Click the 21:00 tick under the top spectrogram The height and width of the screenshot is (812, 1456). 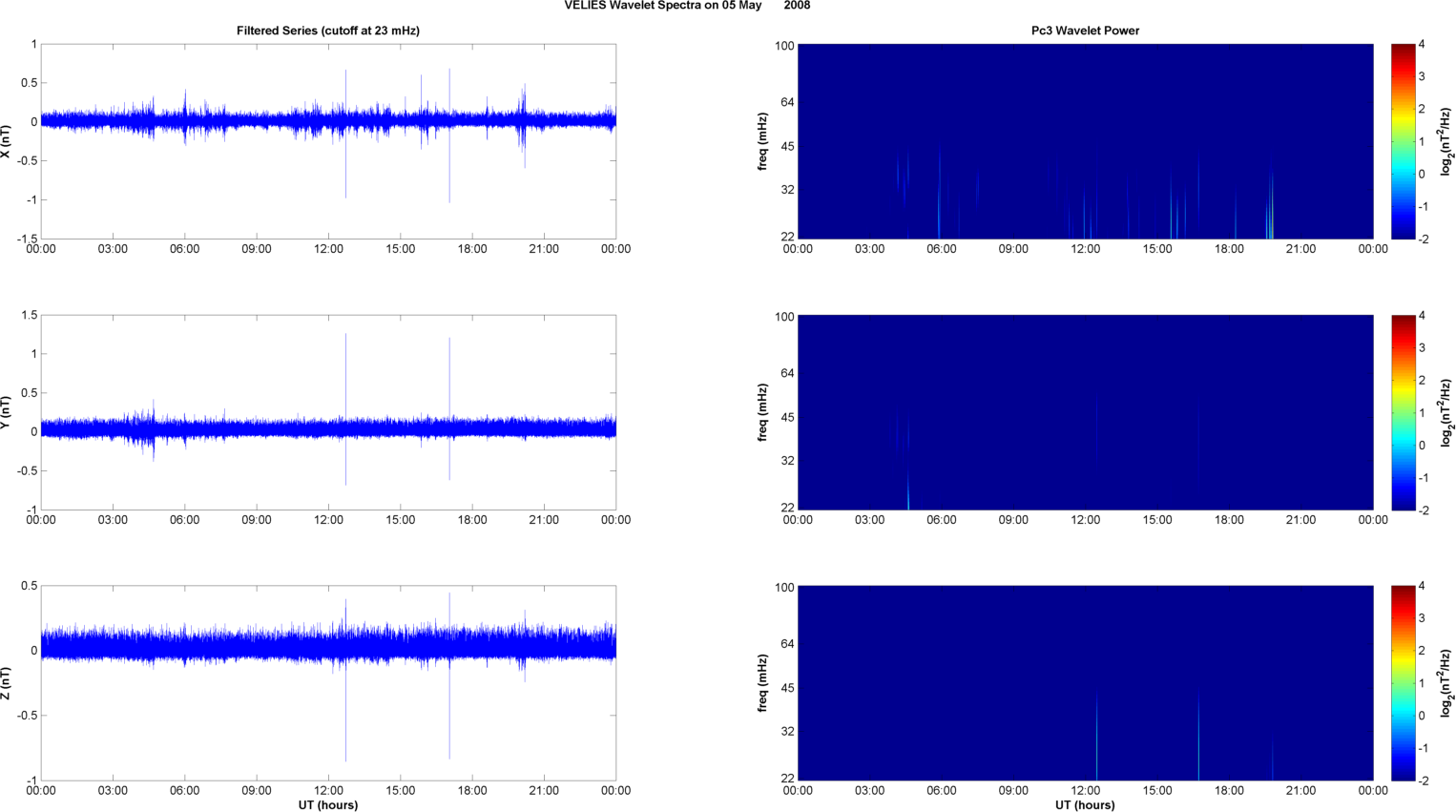[1300, 249]
